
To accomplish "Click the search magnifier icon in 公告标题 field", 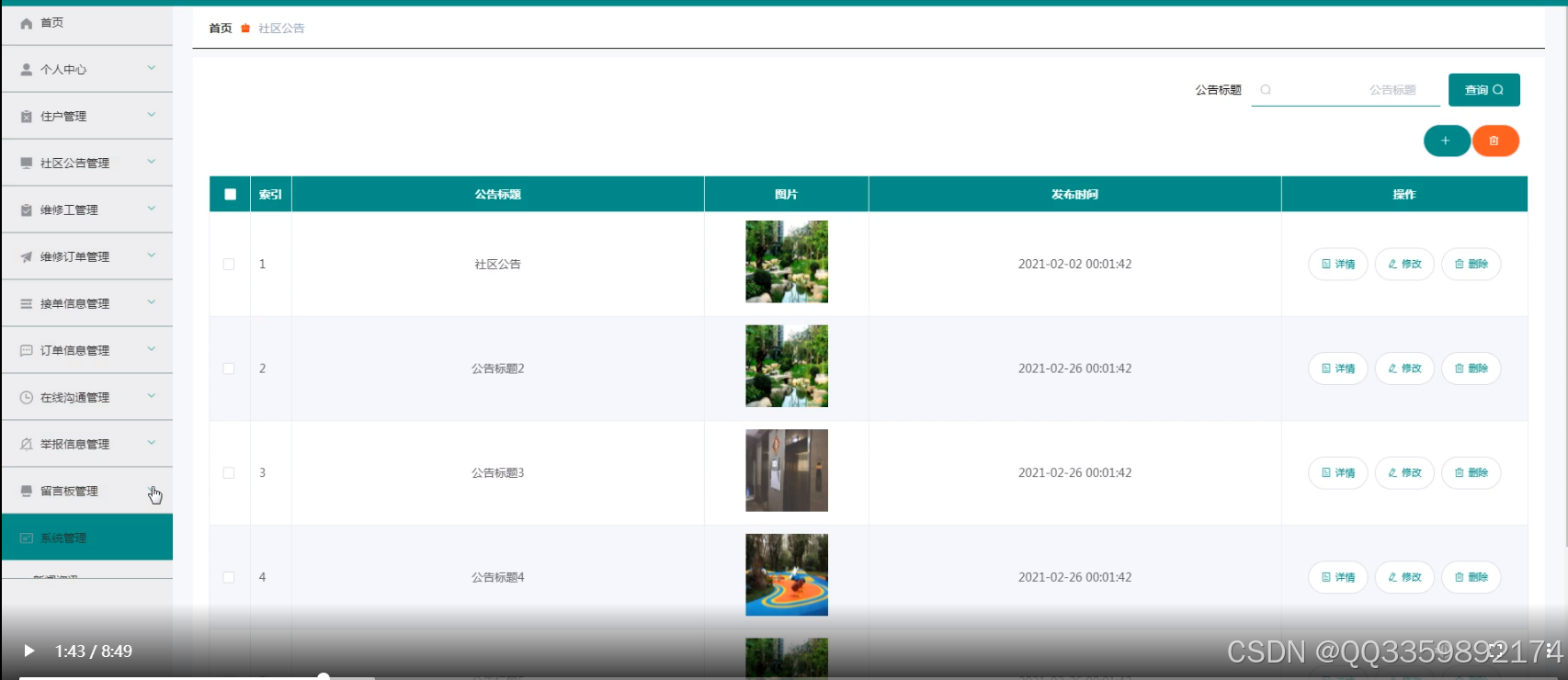I will coord(1266,90).
